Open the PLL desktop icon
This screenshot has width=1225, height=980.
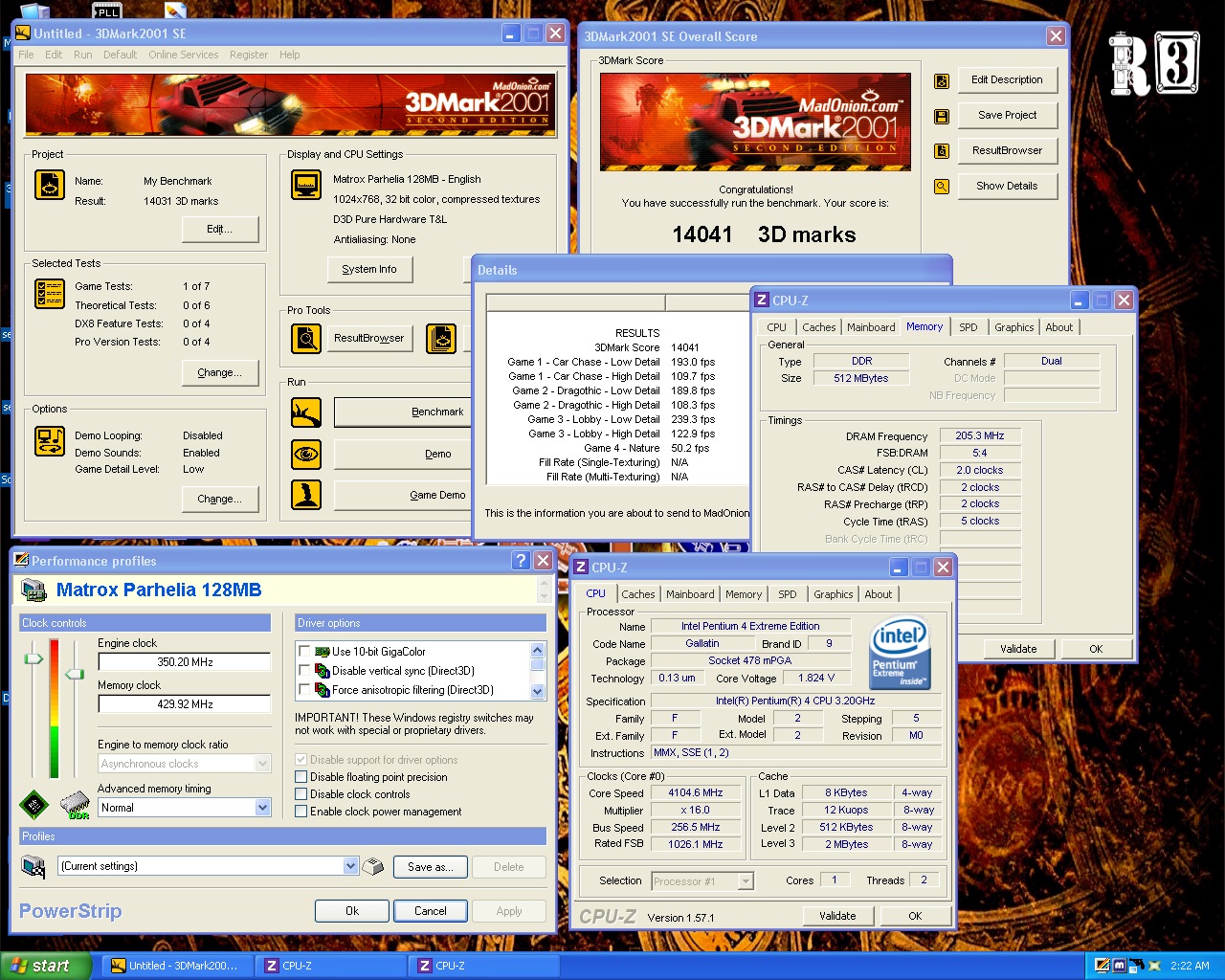[x=107, y=11]
